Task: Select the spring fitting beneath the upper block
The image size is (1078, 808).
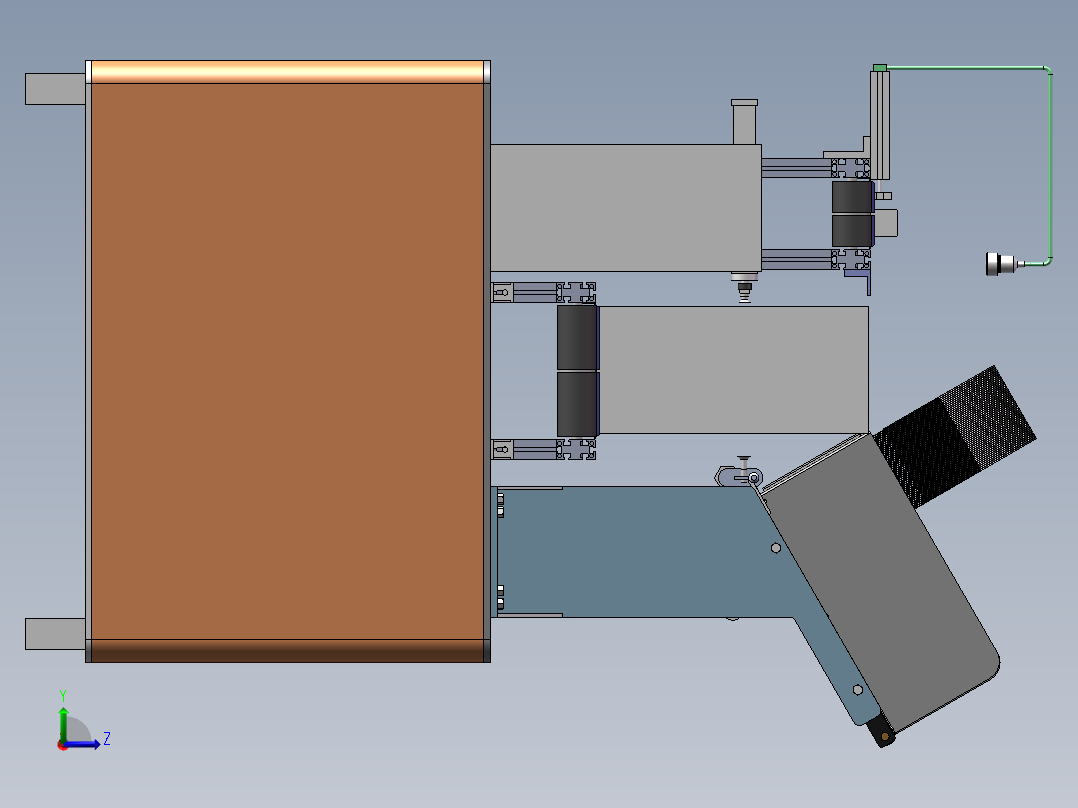Action: tap(744, 286)
